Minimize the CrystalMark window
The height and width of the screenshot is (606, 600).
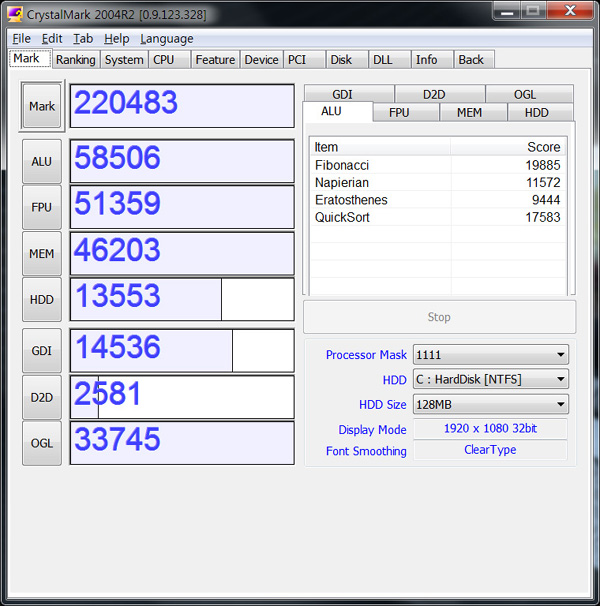tap(506, 11)
